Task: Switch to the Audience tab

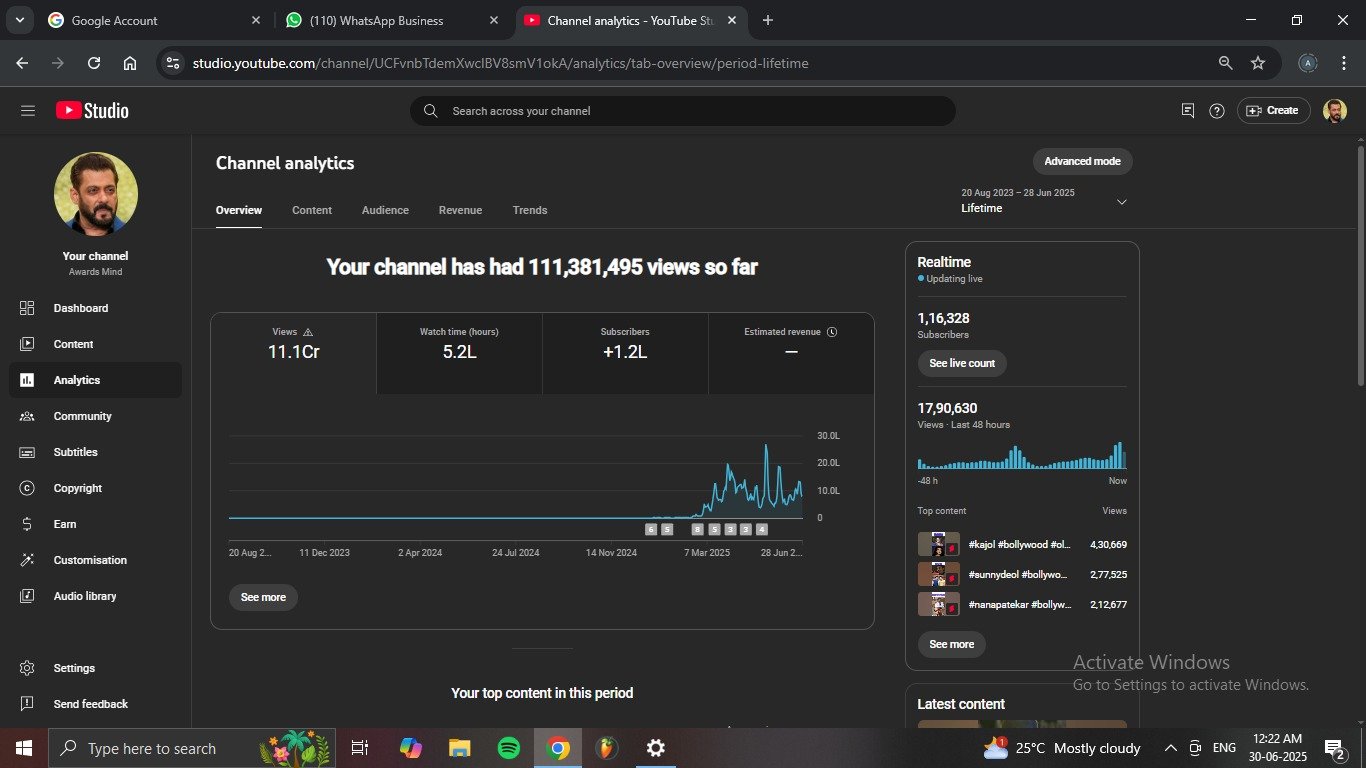Action: pos(385,210)
